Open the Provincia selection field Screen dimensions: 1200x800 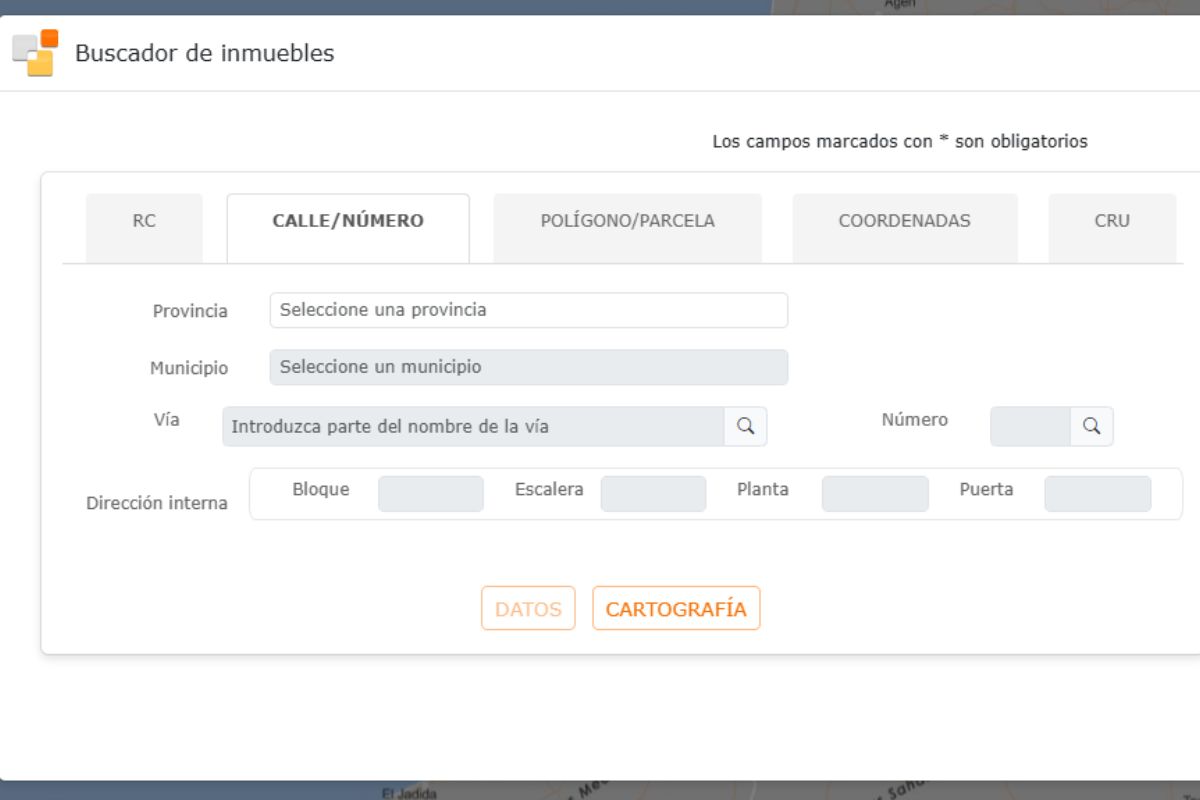[529, 310]
